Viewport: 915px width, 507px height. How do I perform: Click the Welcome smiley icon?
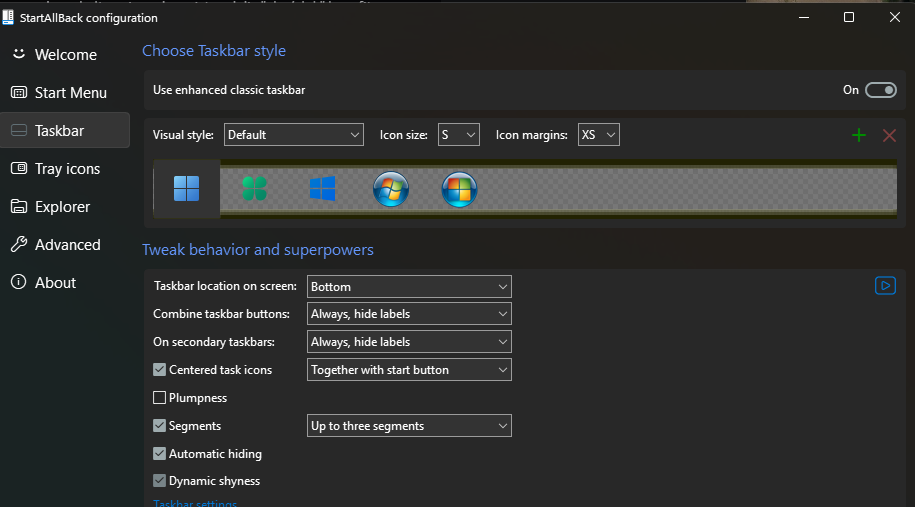[x=19, y=54]
